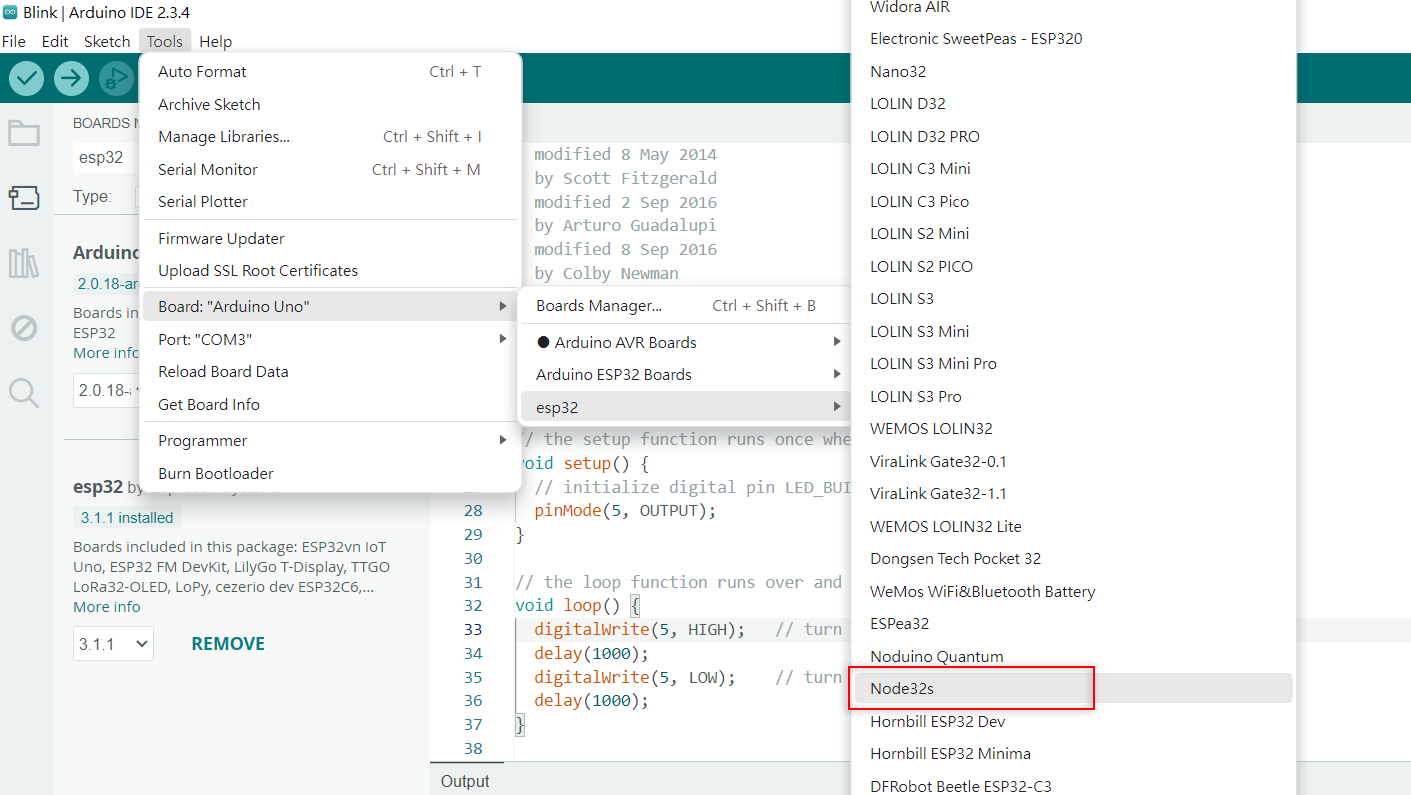Expand the Port "COM3" submenu arrow

503,339
